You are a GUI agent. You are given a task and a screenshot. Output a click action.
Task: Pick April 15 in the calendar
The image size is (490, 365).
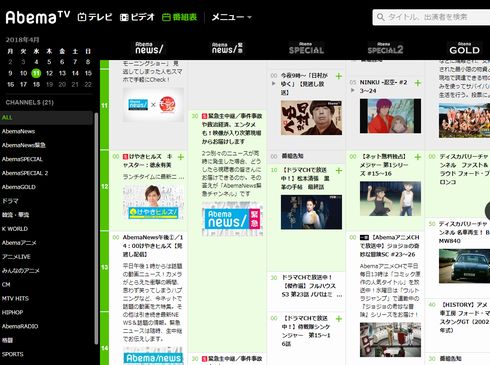tap(88, 73)
